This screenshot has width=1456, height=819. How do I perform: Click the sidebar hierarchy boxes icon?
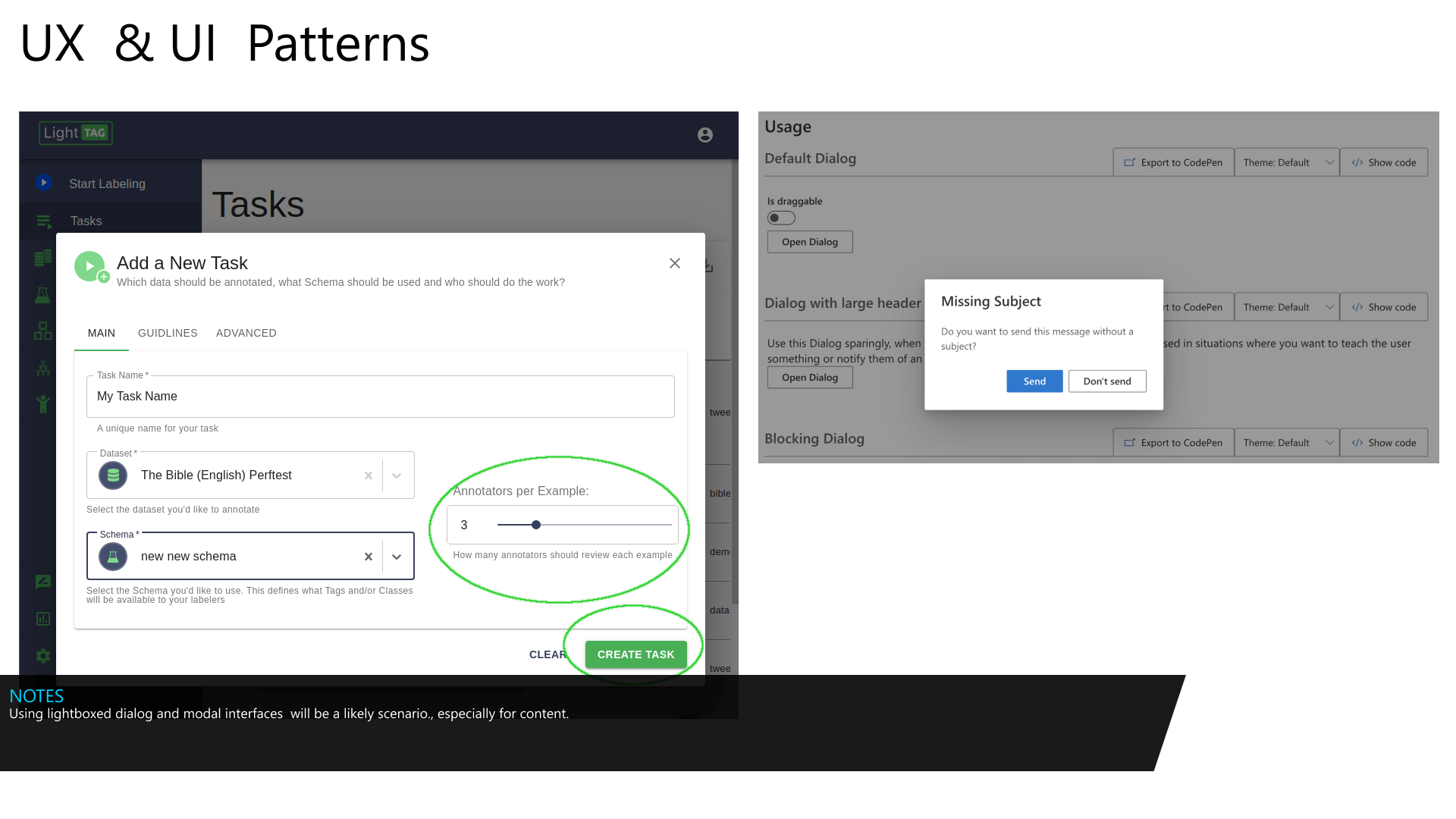(43, 331)
